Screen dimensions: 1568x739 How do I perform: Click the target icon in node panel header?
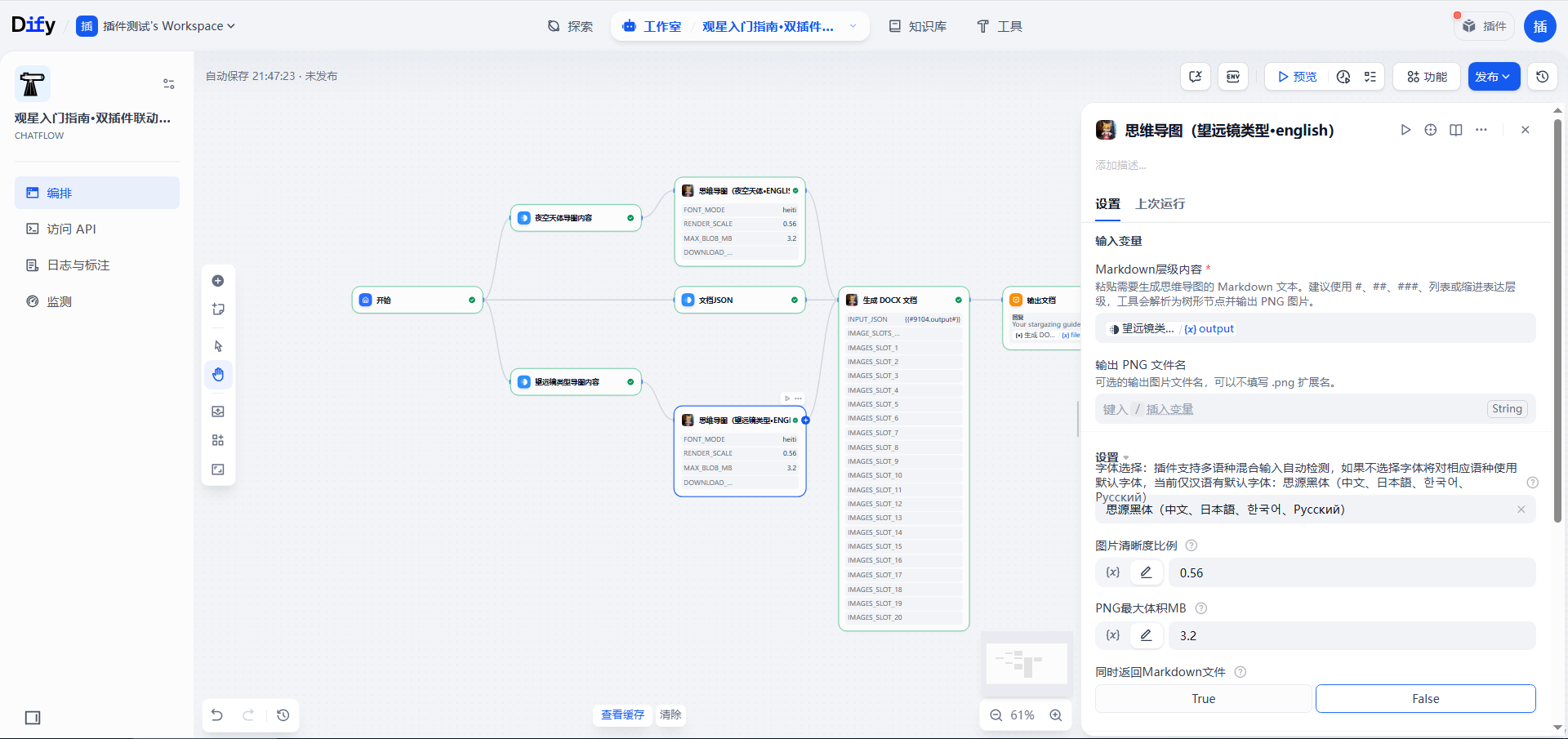click(1431, 130)
